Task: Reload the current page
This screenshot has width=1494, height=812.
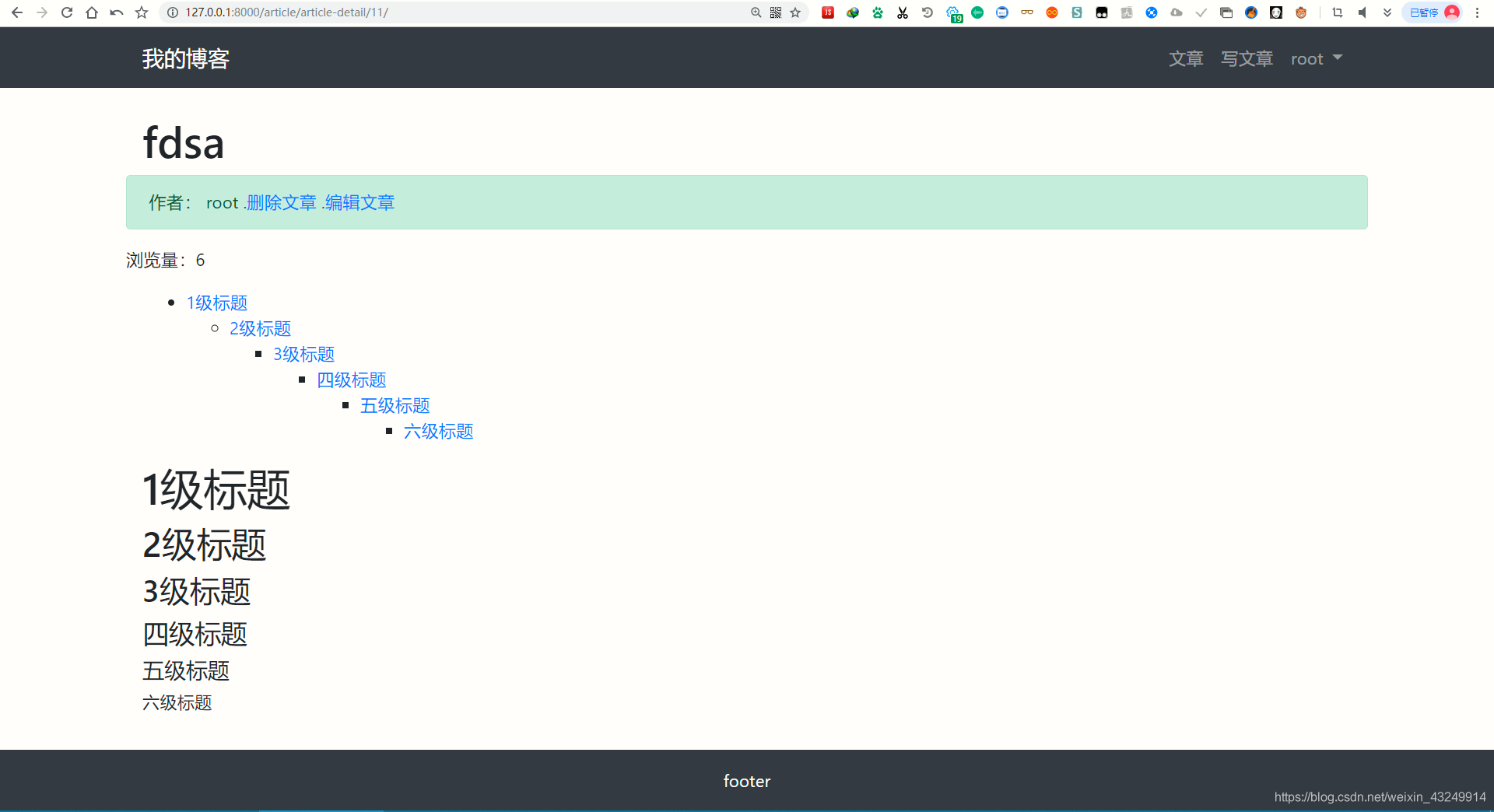Action: [67, 12]
